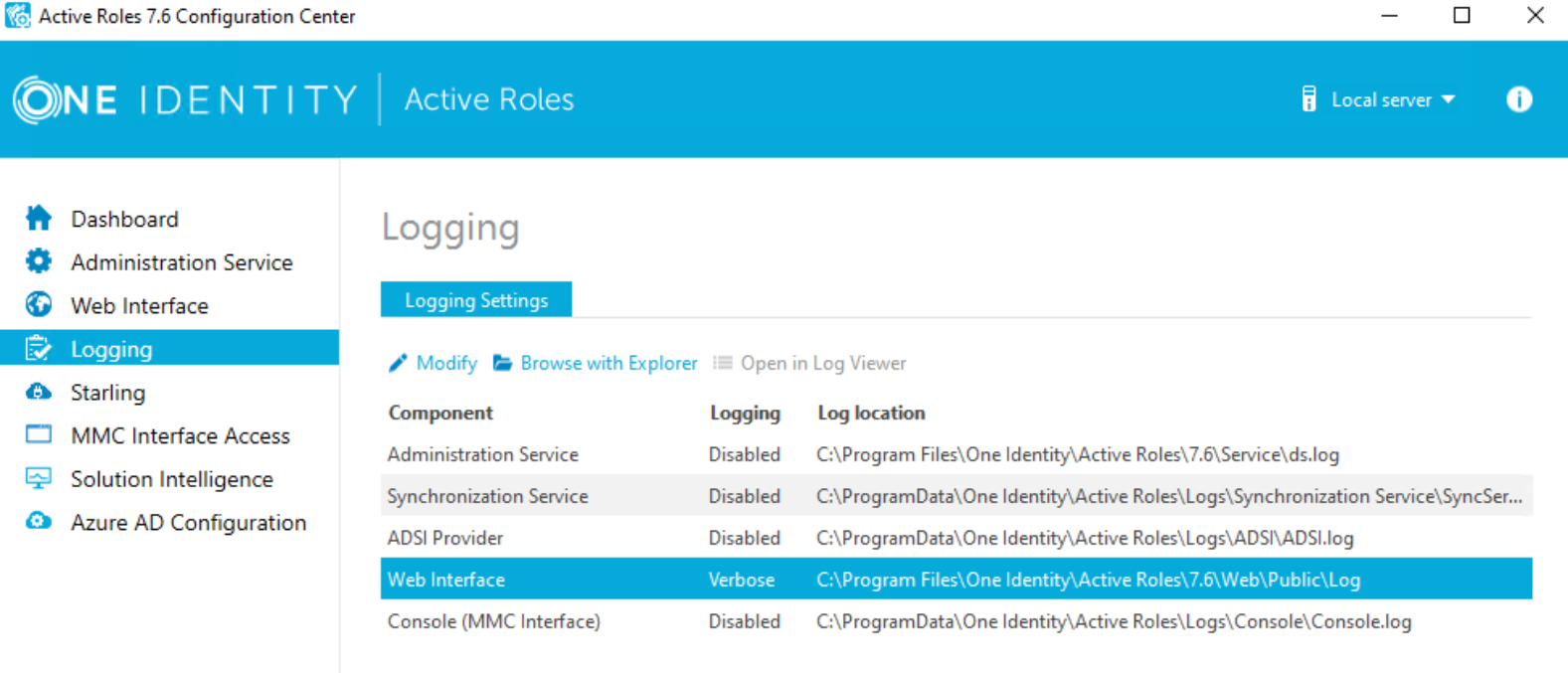Switch to the Logging Settings tab
This screenshot has width=1568, height=673.
coord(476,300)
